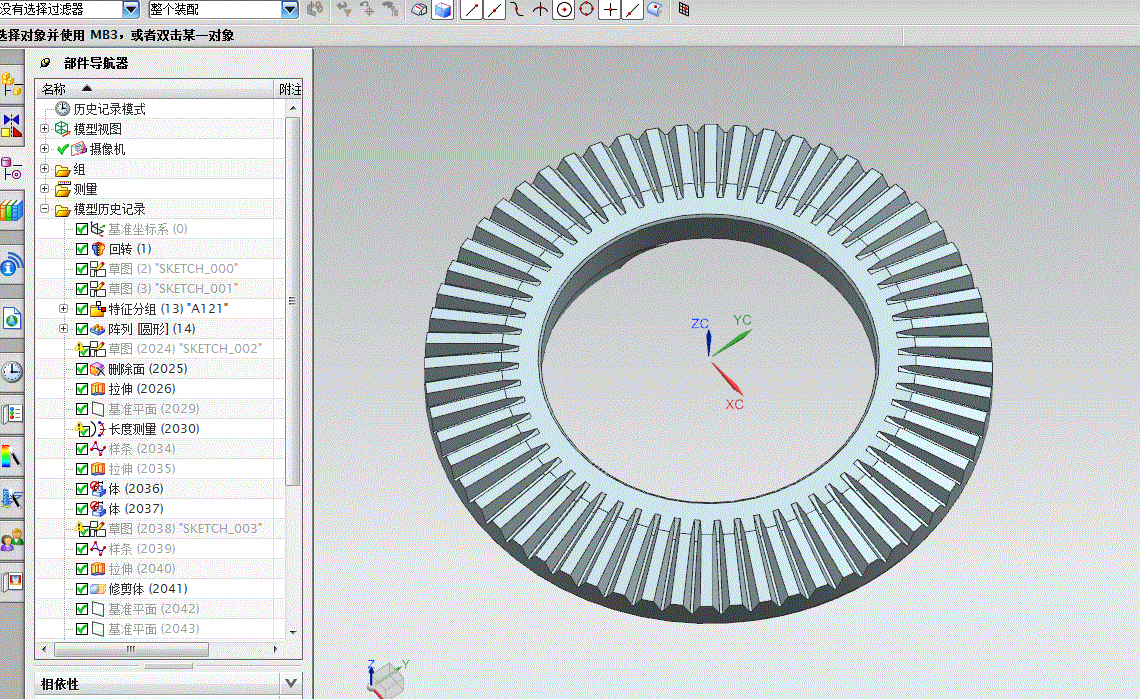Expand the 相依性 panel chevron
This screenshot has width=1140, height=699.
[x=290, y=684]
